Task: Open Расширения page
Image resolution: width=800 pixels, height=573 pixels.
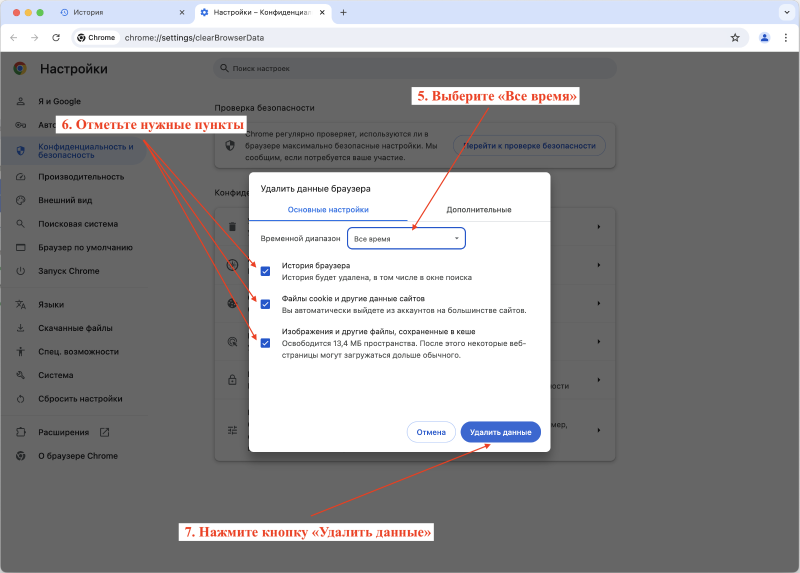Action: (63, 432)
